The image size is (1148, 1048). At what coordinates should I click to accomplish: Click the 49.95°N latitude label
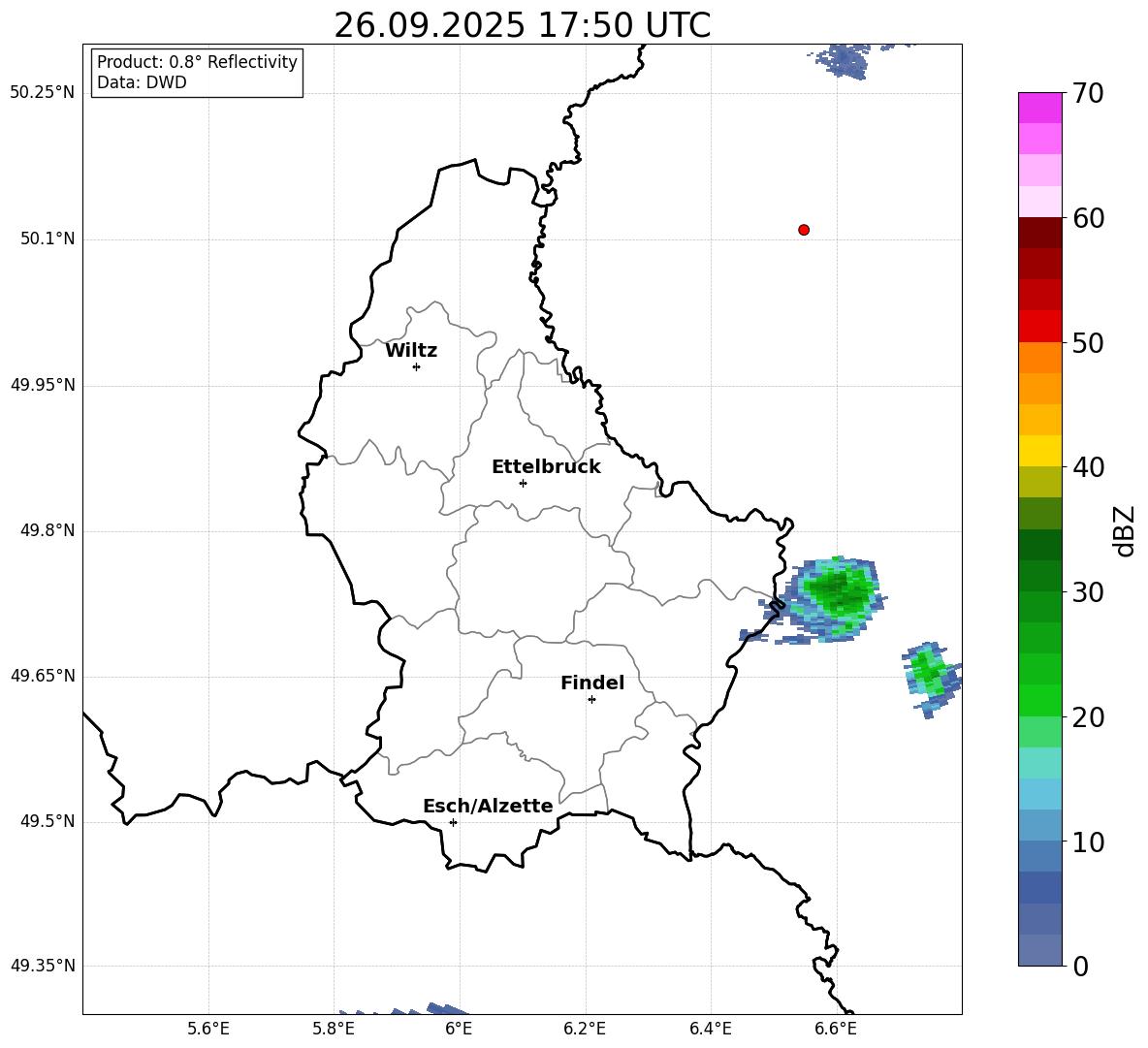[43, 385]
